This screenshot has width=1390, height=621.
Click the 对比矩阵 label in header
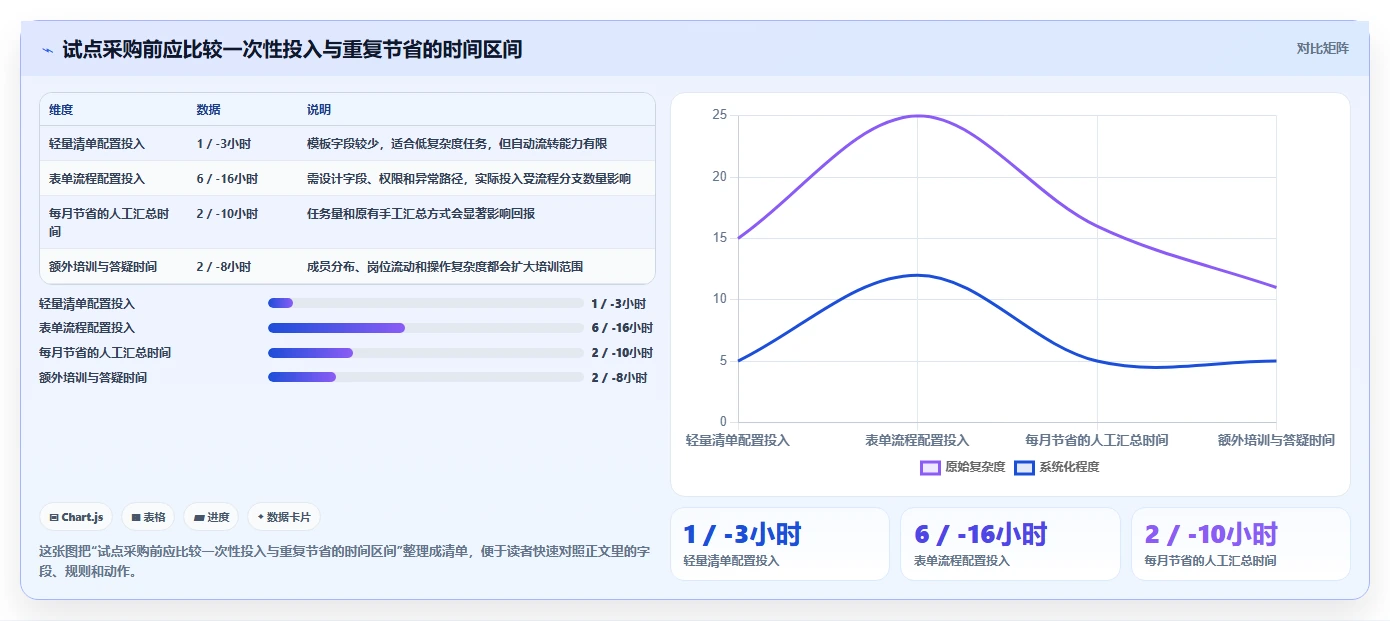coord(1322,48)
